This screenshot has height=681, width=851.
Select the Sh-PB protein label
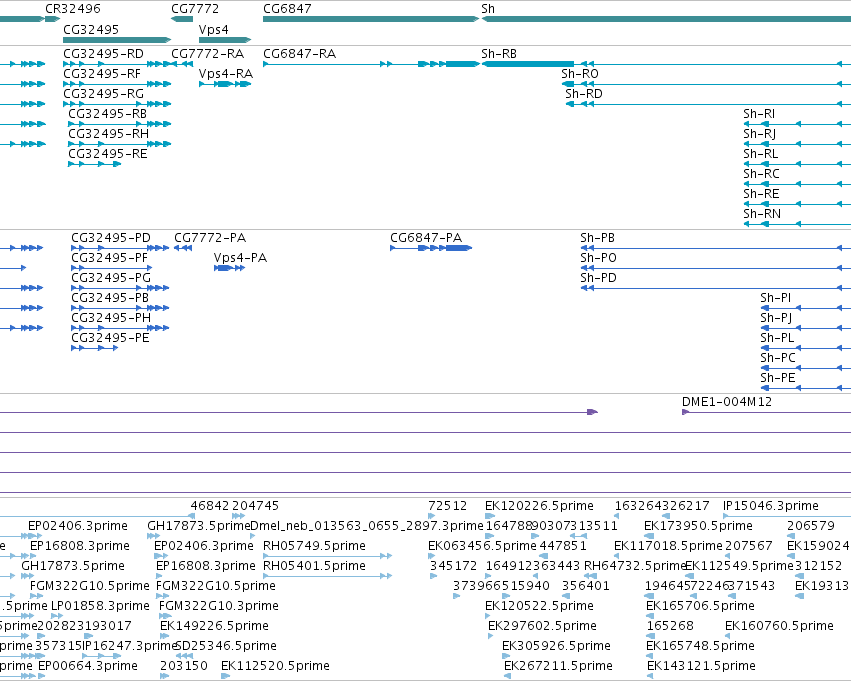pyautogui.click(x=597, y=238)
